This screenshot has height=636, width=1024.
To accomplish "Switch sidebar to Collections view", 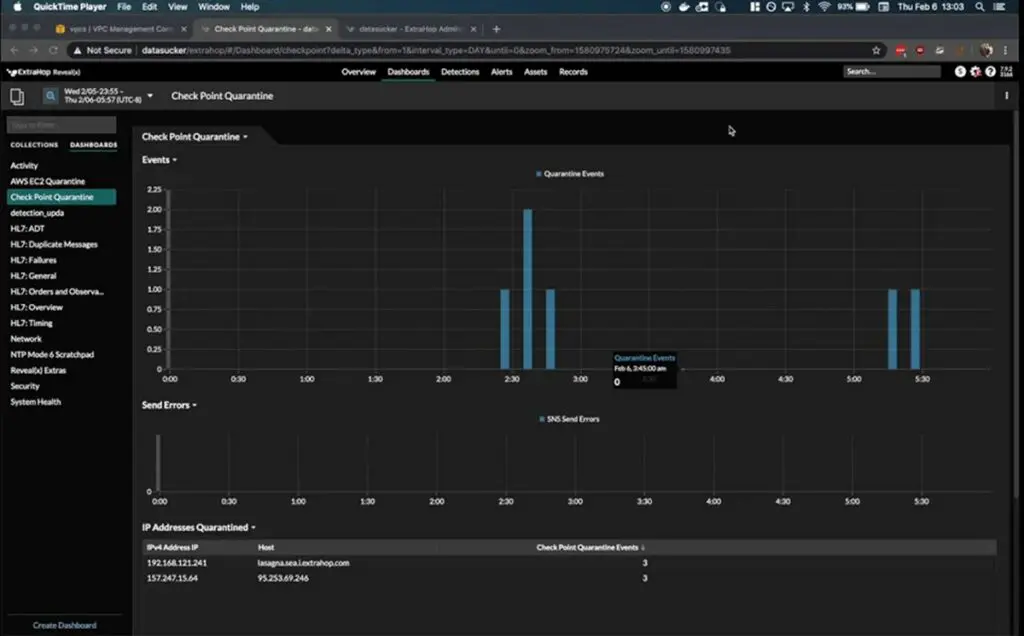I will 34,145.
